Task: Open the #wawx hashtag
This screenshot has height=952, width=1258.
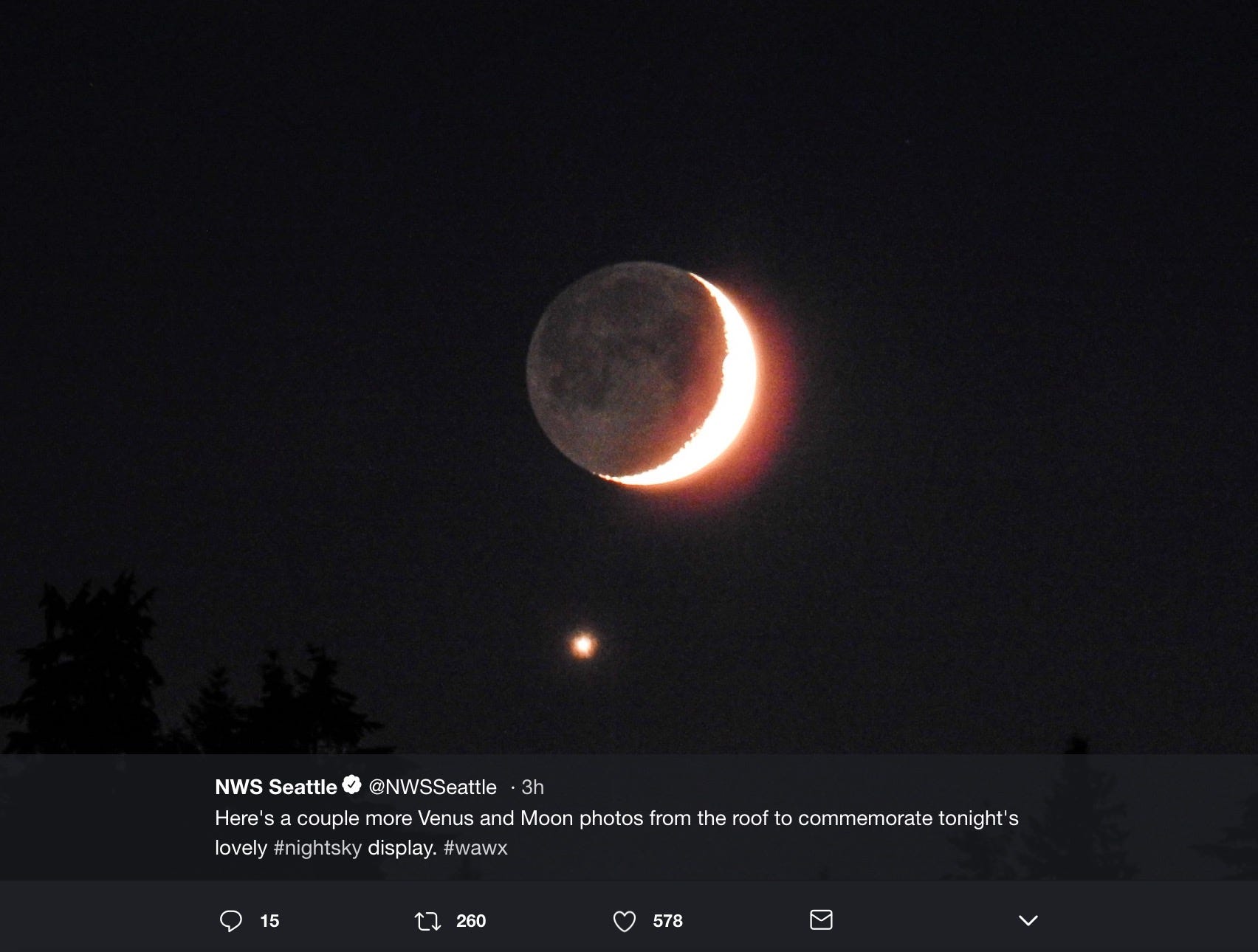Action: pos(475,848)
